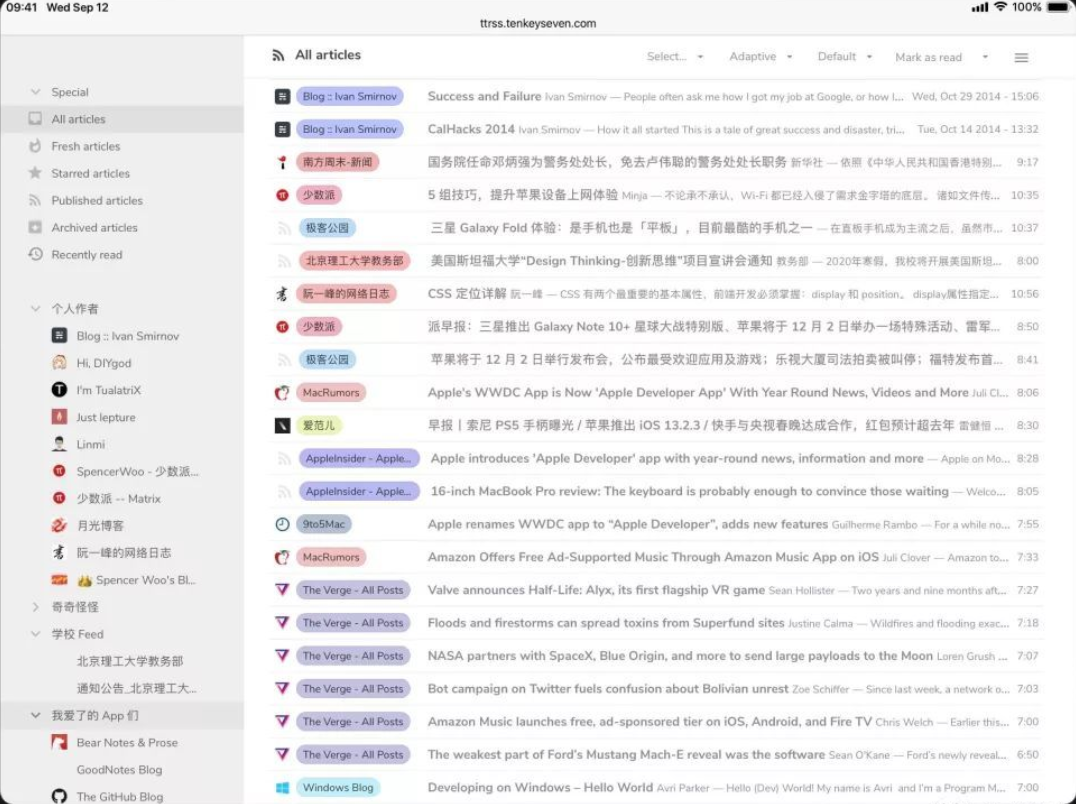Viewport: 1076px width, 804px height.
Task: Click the Windows Blog feed tag
Action: (x=338, y=788)
